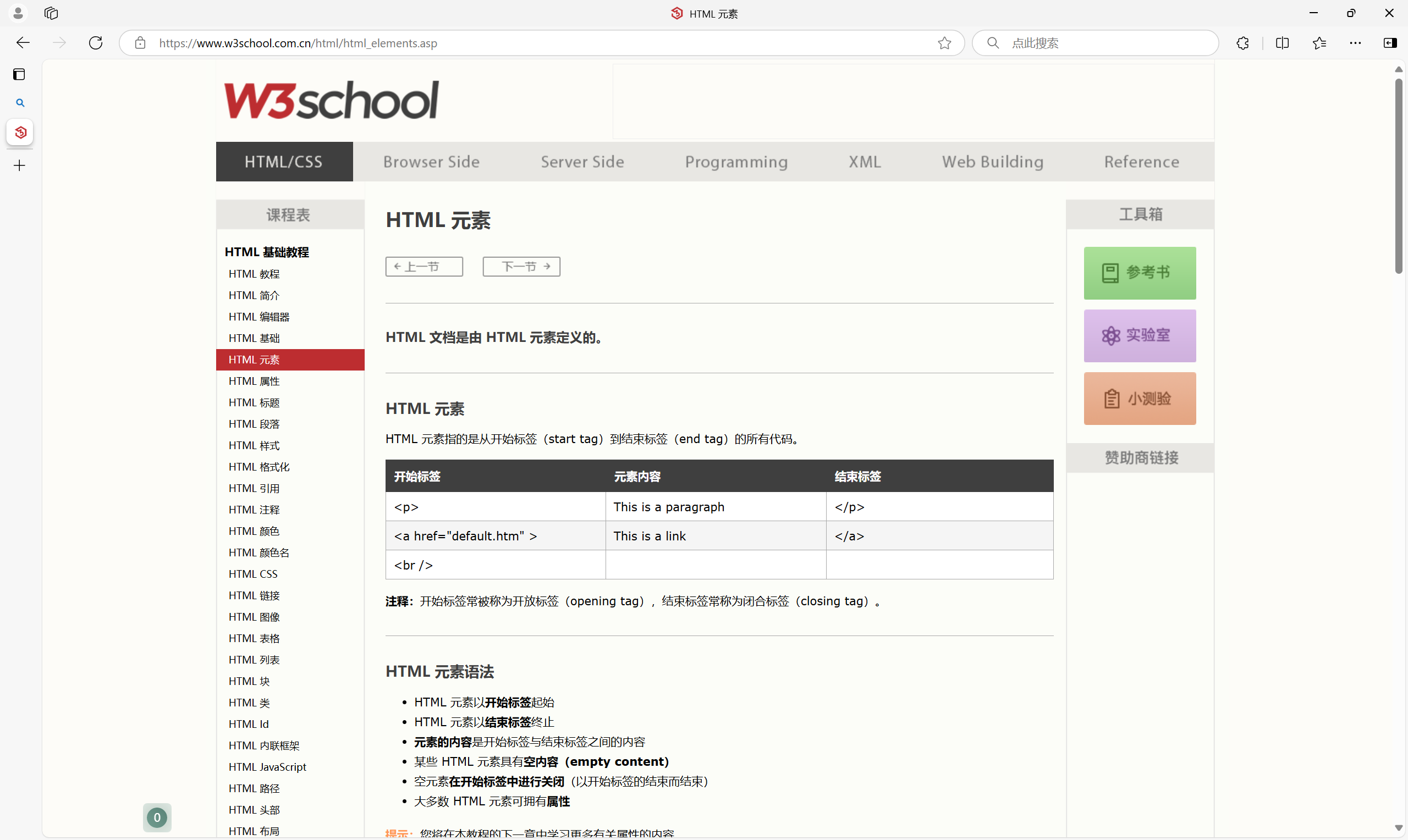Open browser settings ellipsis menu
The width and height of the screenshot is (1408, 840).
click(1355, 43)
